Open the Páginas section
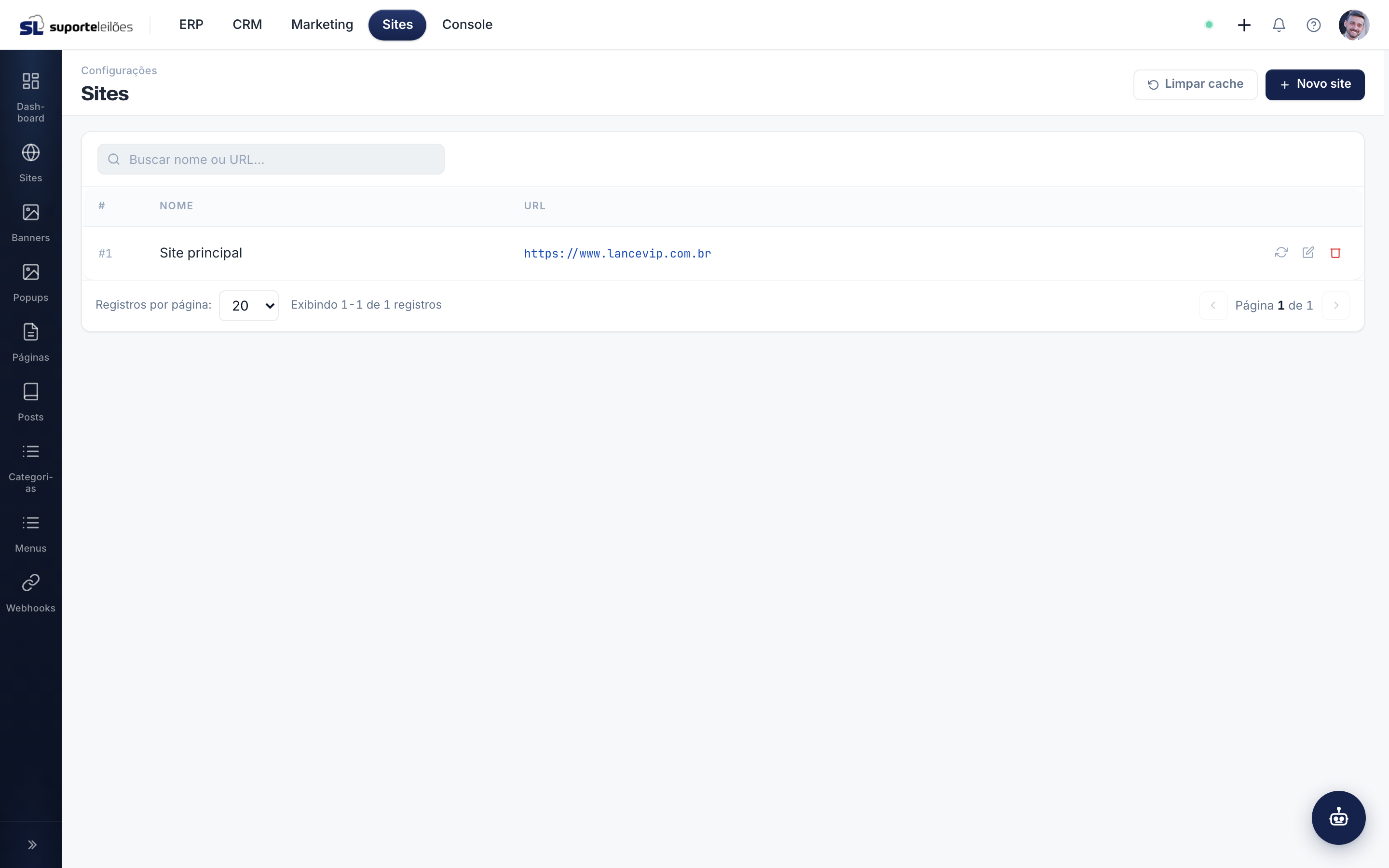The image size is (1389, 868). tap(30, 341)
